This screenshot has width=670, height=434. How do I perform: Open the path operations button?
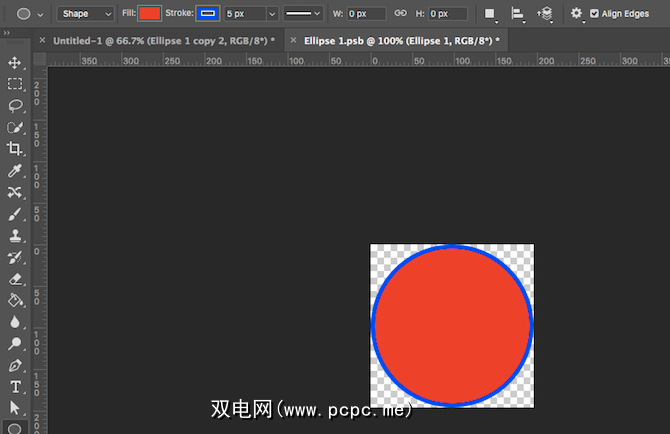(490, 14)
